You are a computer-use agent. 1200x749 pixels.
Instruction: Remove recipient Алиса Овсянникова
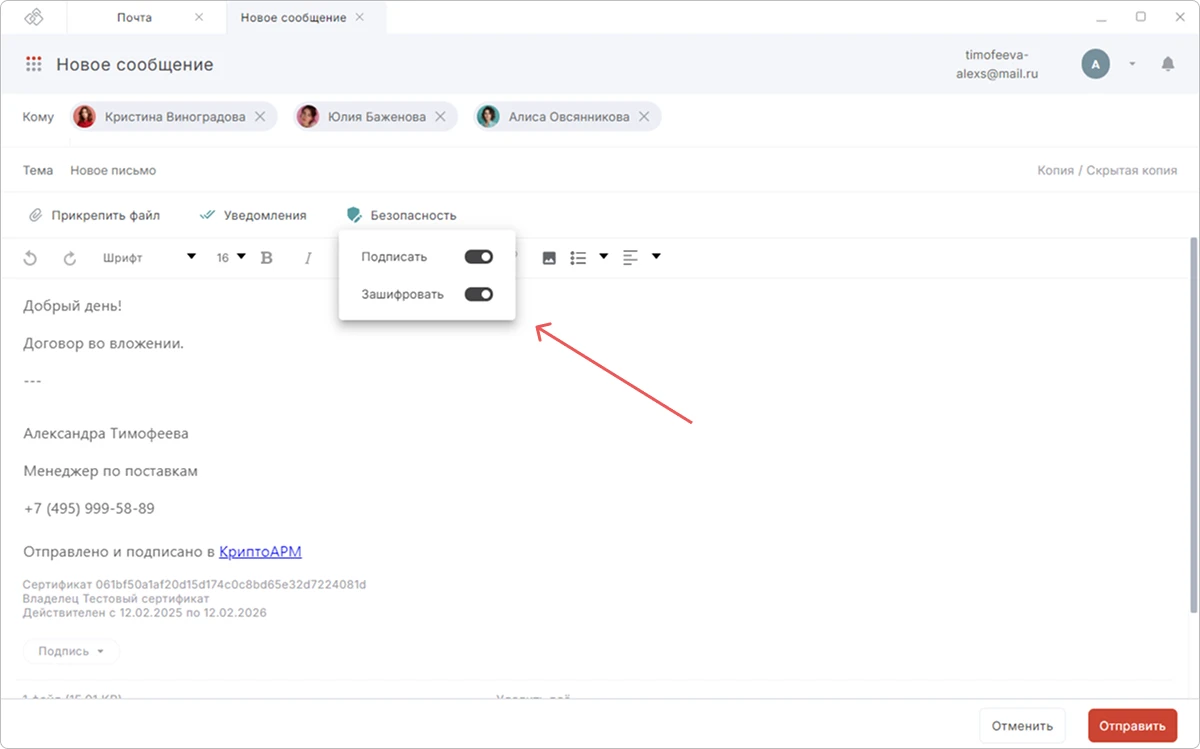644,117
